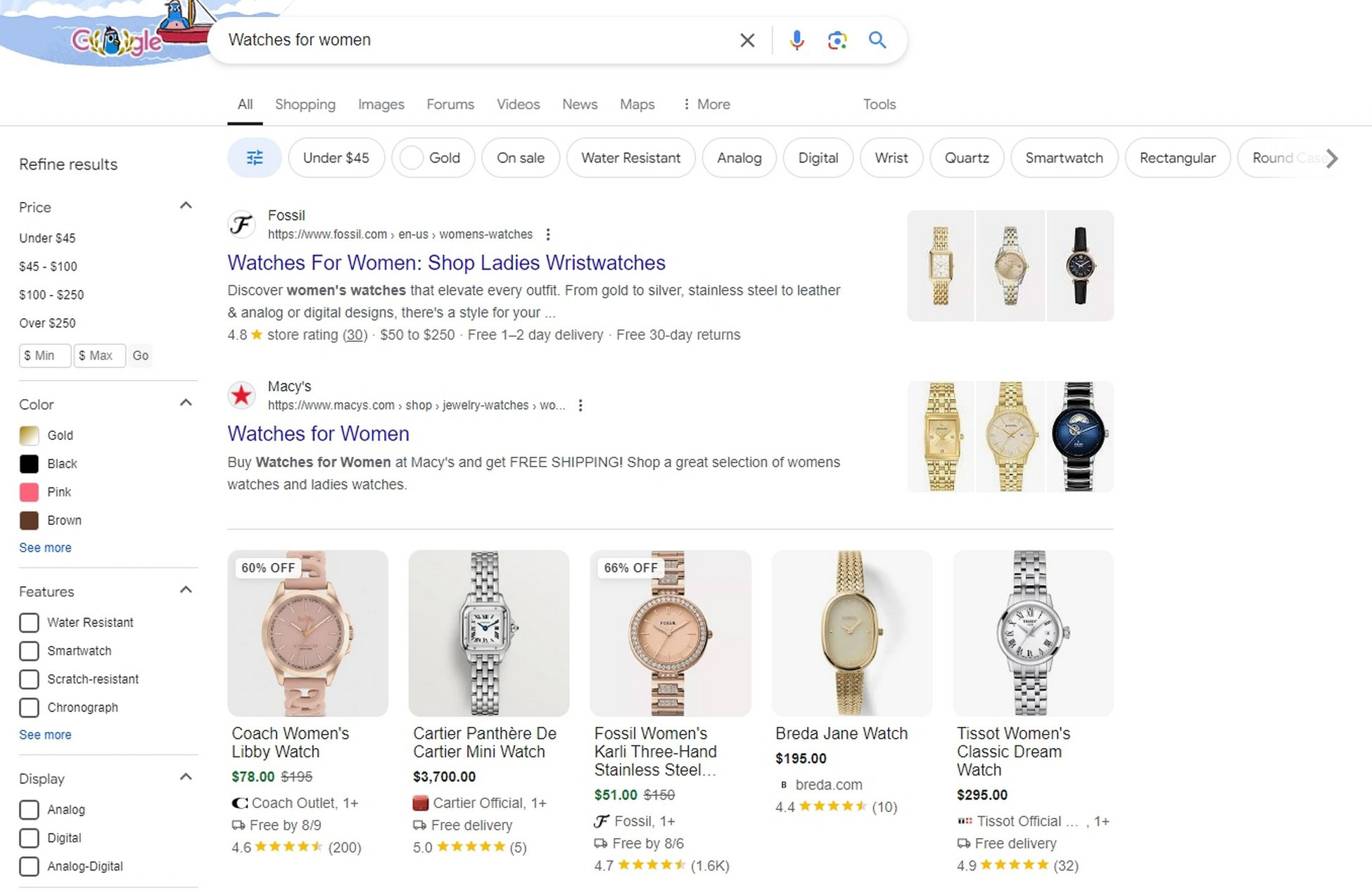
Task: Click the Fossil results options menu icon
Action: 548,234
